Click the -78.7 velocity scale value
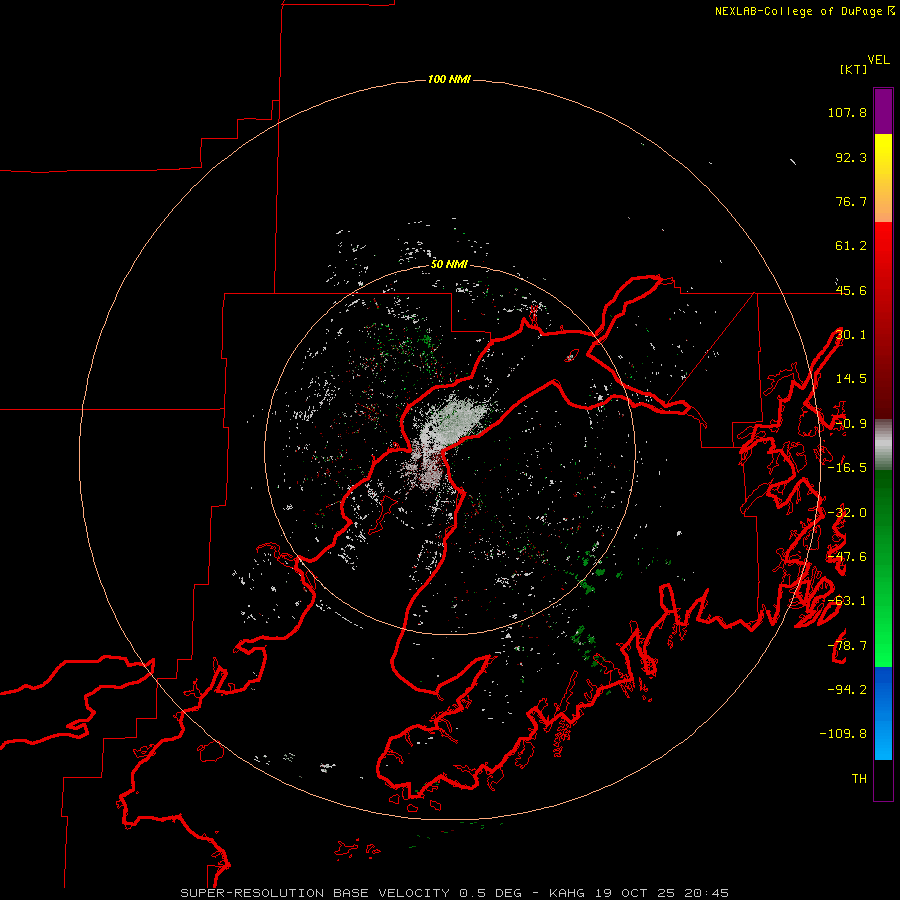The height and width of the screenshot is (900, 900). tap(847, 646)
